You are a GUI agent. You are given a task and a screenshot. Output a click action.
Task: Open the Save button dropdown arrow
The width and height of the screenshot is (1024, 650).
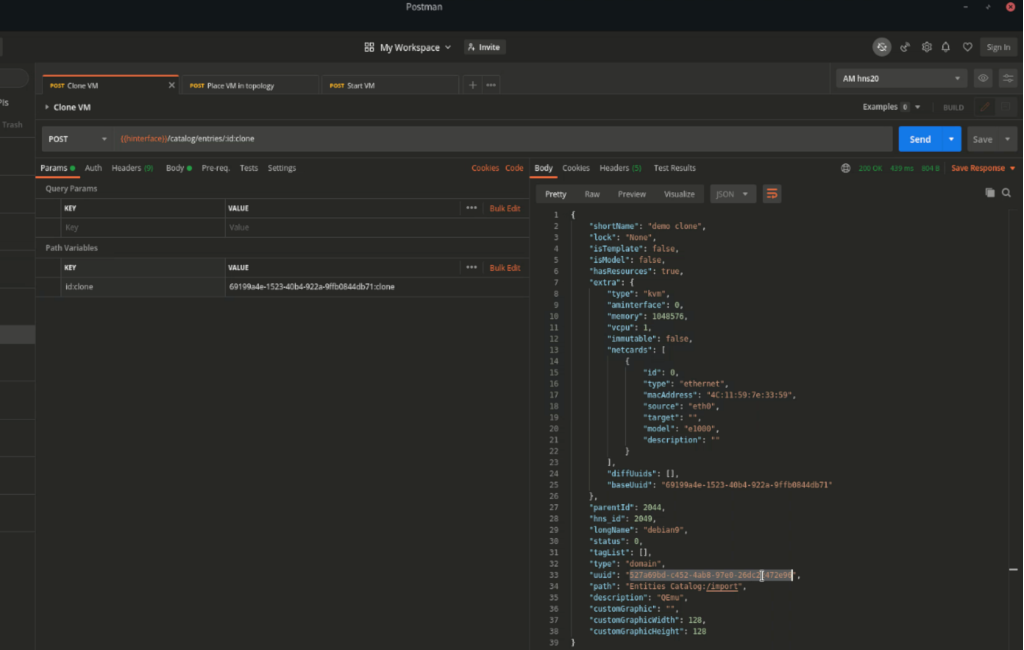[1008, 139]
